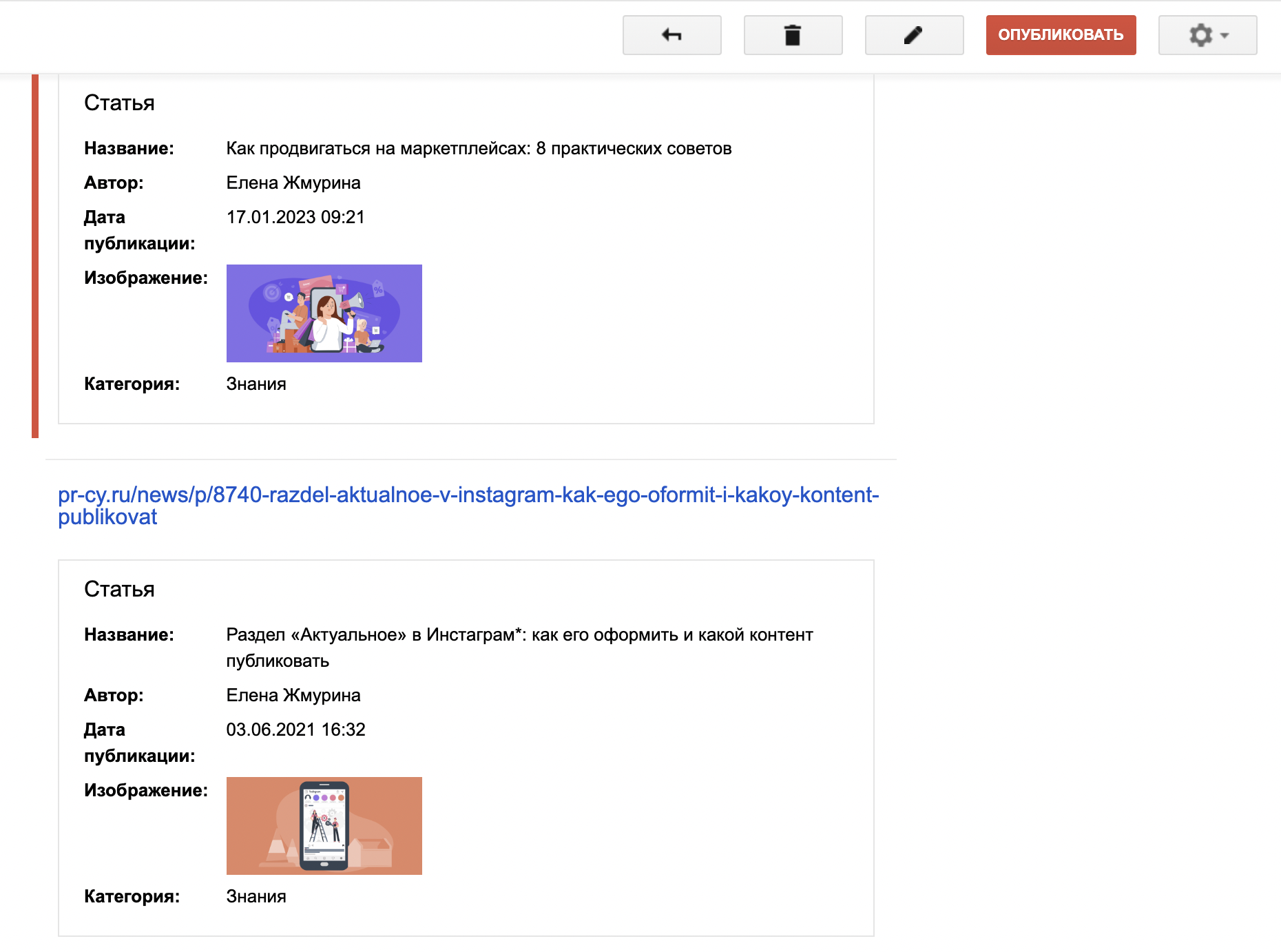This screenshot has width=1281, height=952.
Task: Click the Статья heading of the Instagram card
Action: [x=119, y=590]
